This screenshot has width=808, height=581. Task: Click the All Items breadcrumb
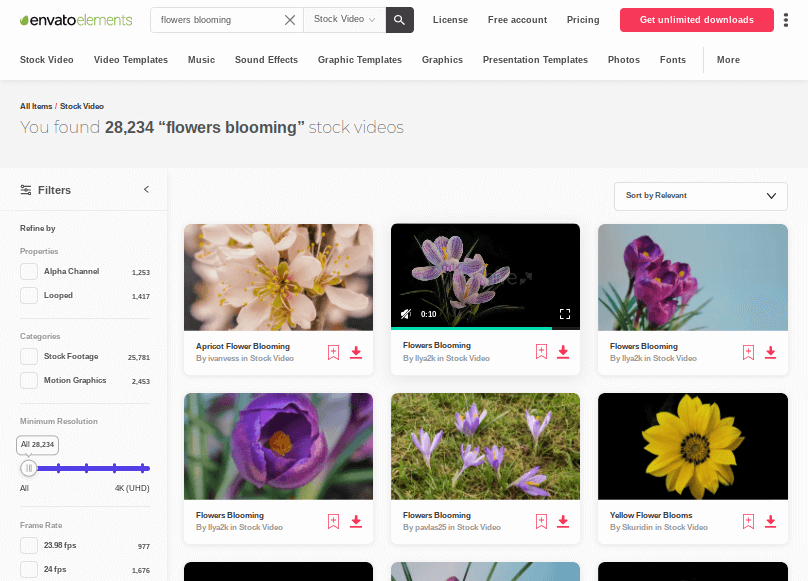[36, 106]
